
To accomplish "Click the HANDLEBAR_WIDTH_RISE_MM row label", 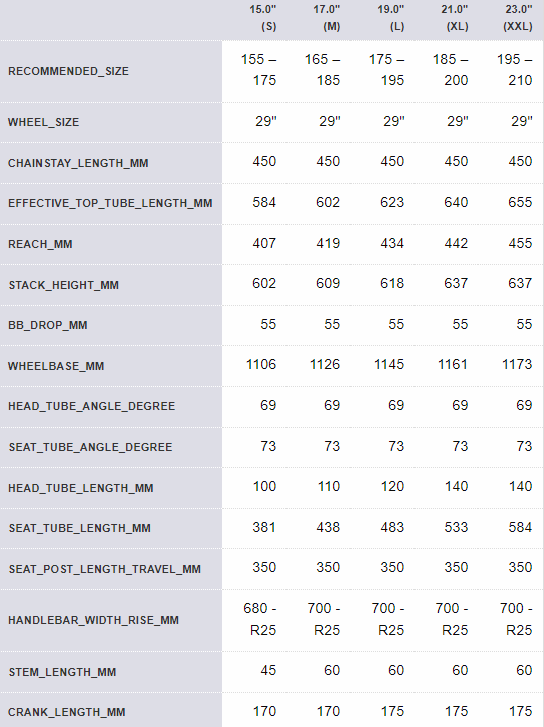I will 93,620.
